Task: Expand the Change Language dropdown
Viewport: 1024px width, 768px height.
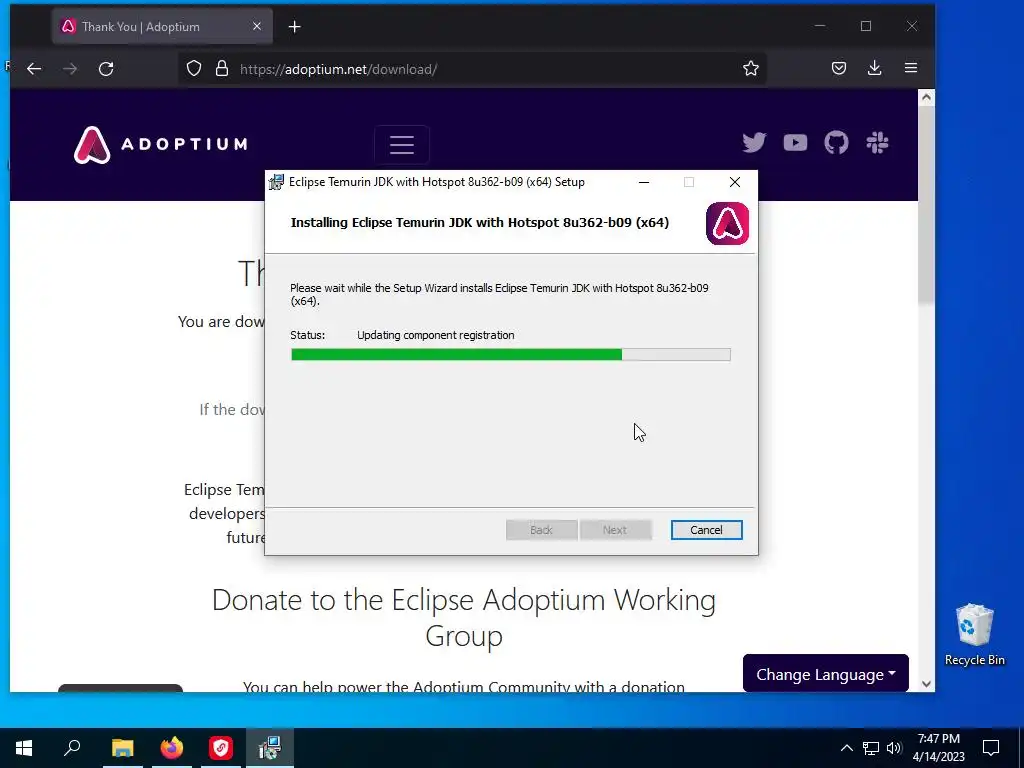Action: click(825, 674)
